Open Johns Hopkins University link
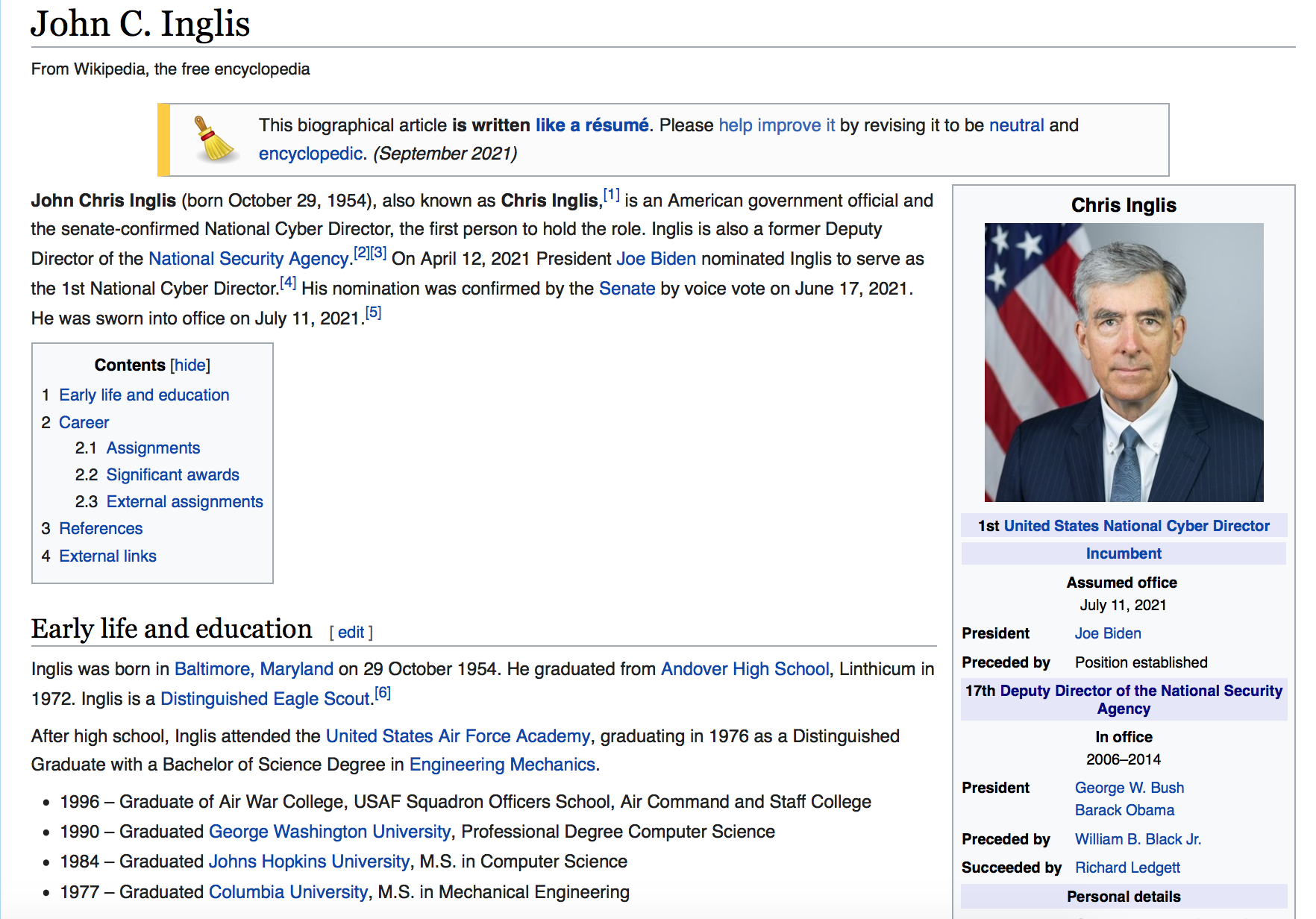Image resolution: width=1316 pixels, height=919 pixels. (x=309, y=862)
